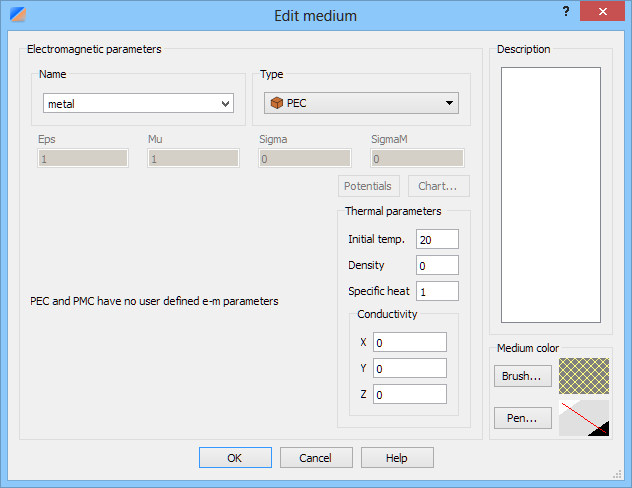This screenshot has width=632, height=488.
Task: Click the Cancel button
Action: 316,457
